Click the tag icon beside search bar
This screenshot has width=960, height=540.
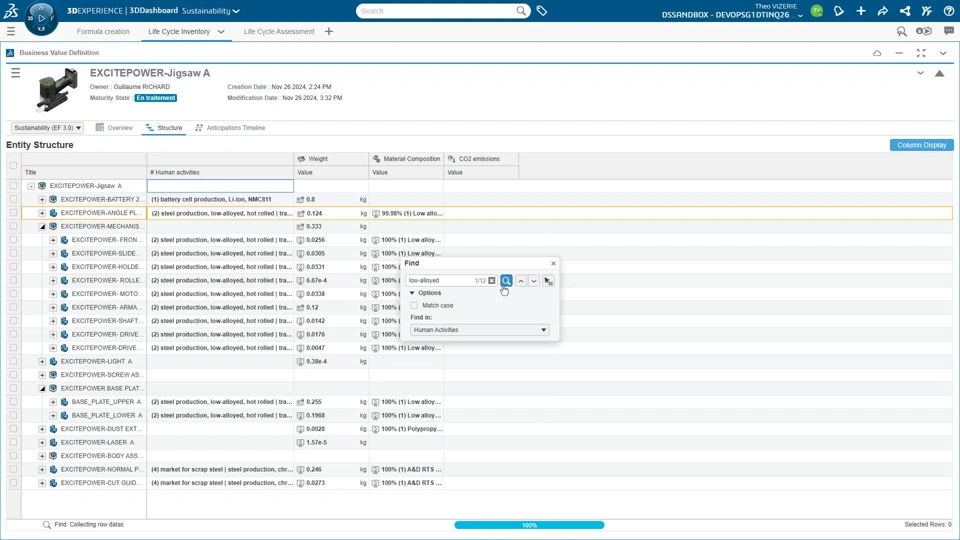542,10
